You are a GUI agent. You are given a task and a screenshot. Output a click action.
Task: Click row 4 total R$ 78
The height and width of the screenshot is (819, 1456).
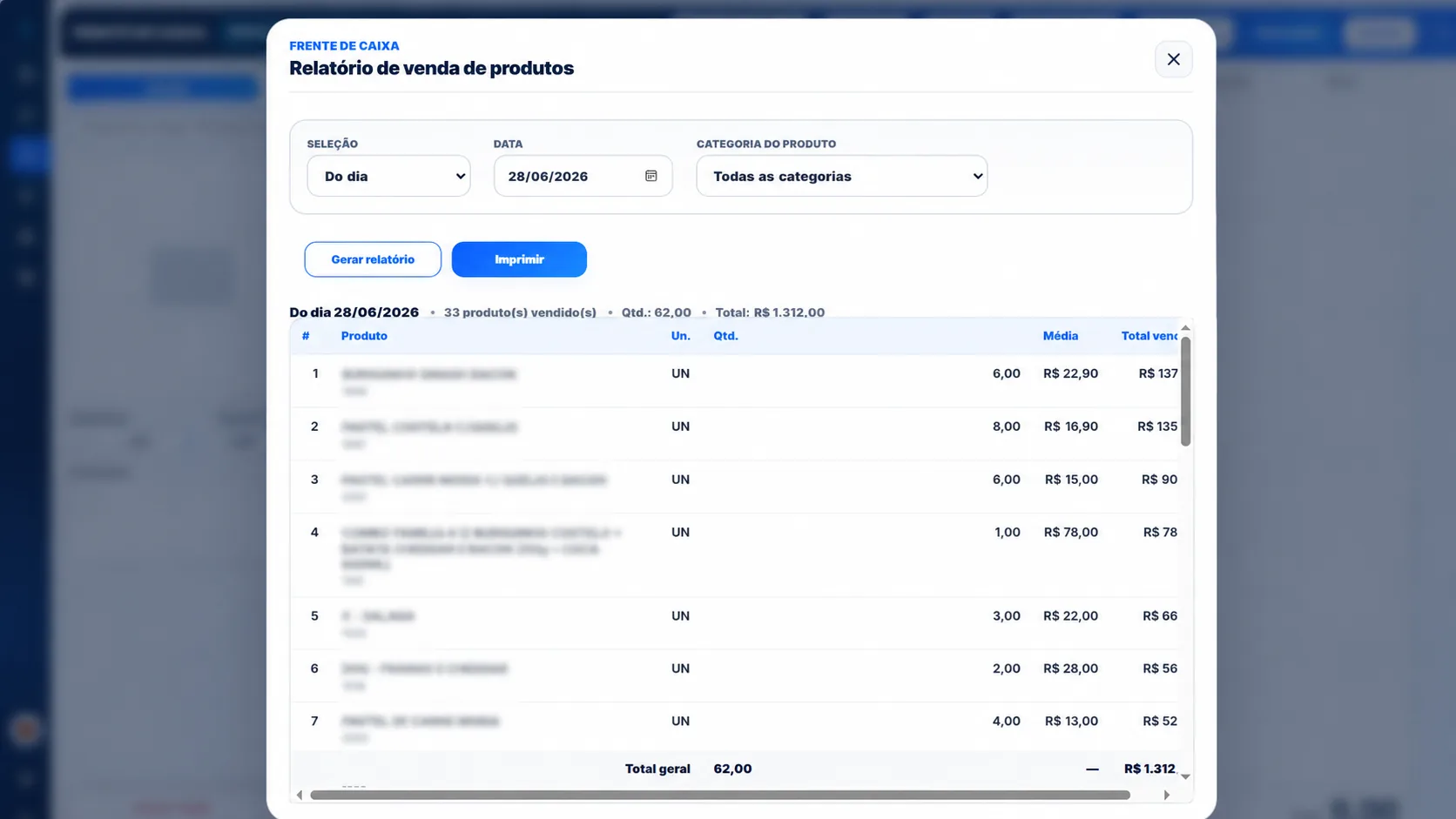pyautogui.click(x=1160, y=533)
